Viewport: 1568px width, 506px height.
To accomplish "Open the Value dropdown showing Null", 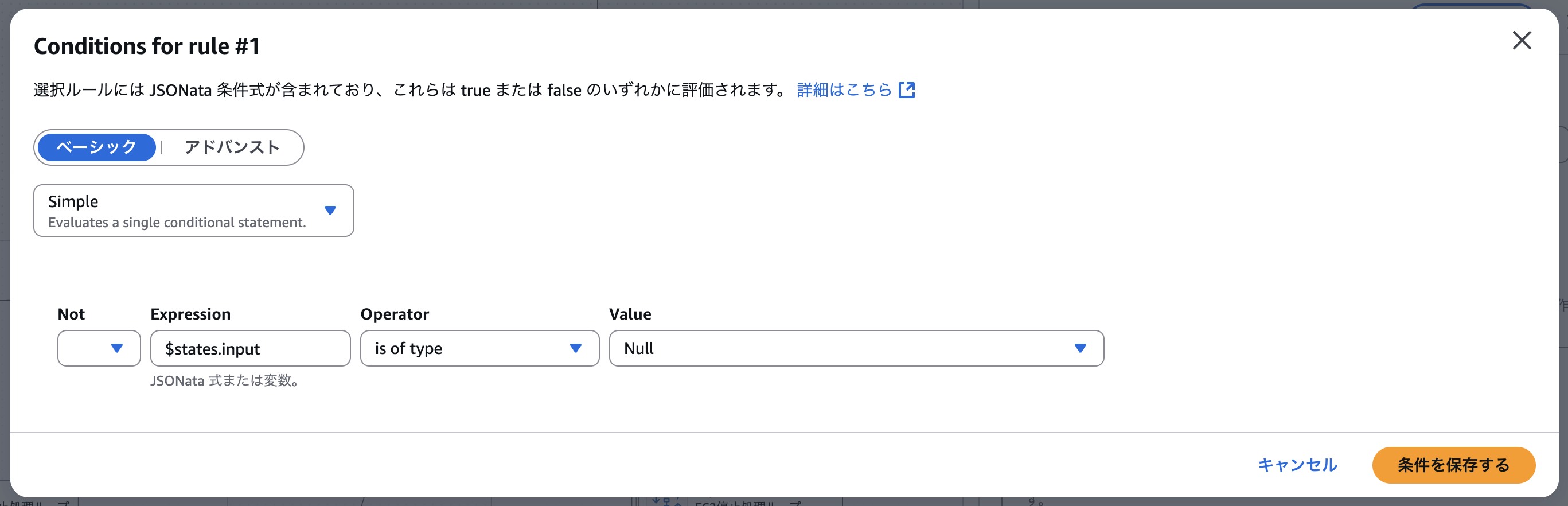I will 856,348.
